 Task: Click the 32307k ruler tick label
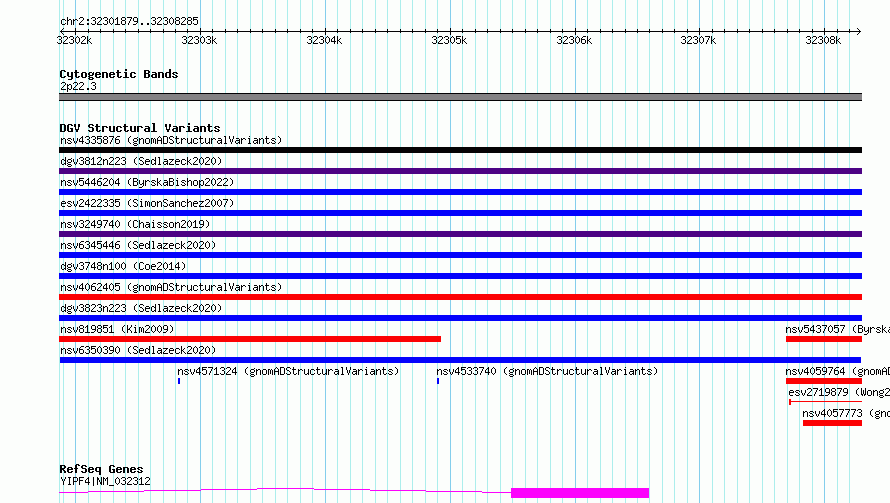698,40
